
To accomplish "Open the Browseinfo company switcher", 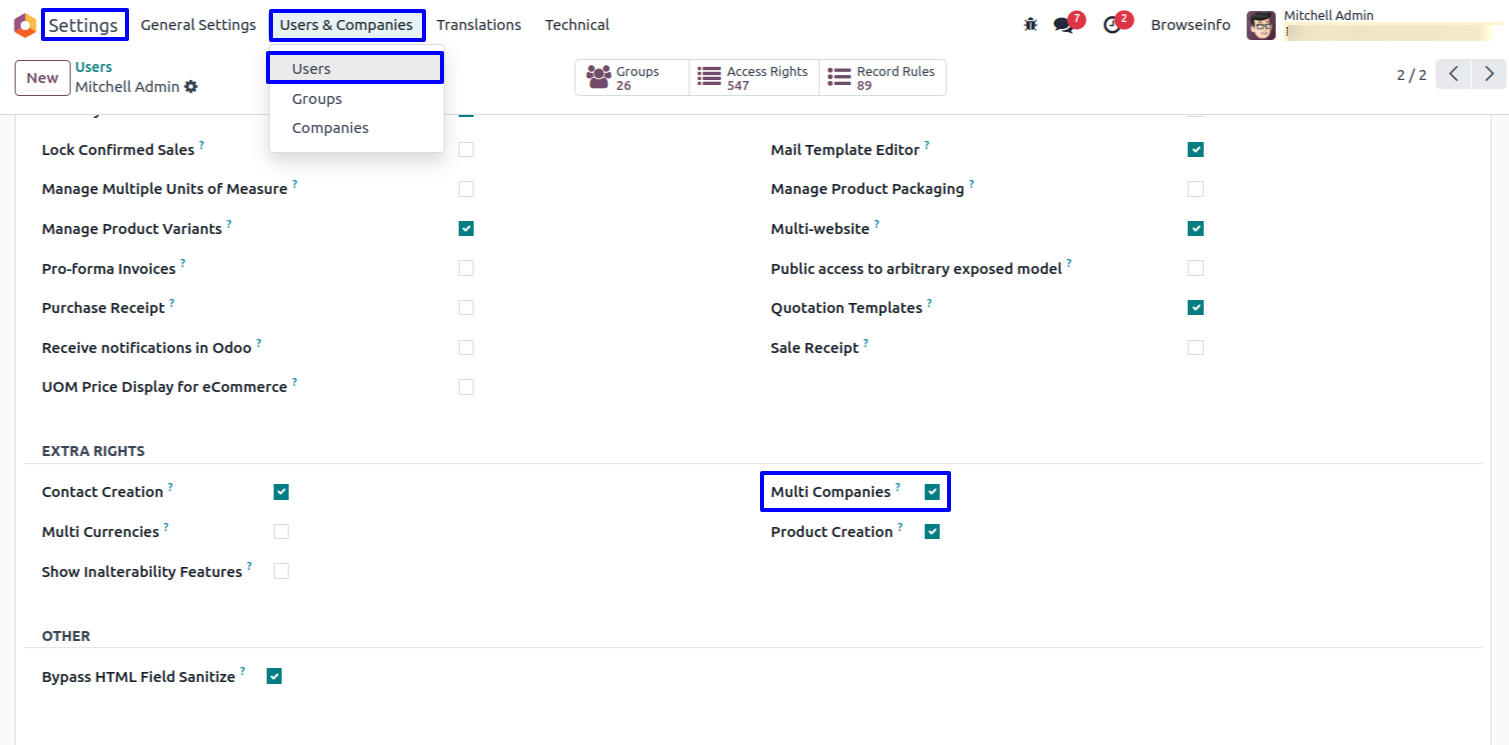I will point(1191,25).
